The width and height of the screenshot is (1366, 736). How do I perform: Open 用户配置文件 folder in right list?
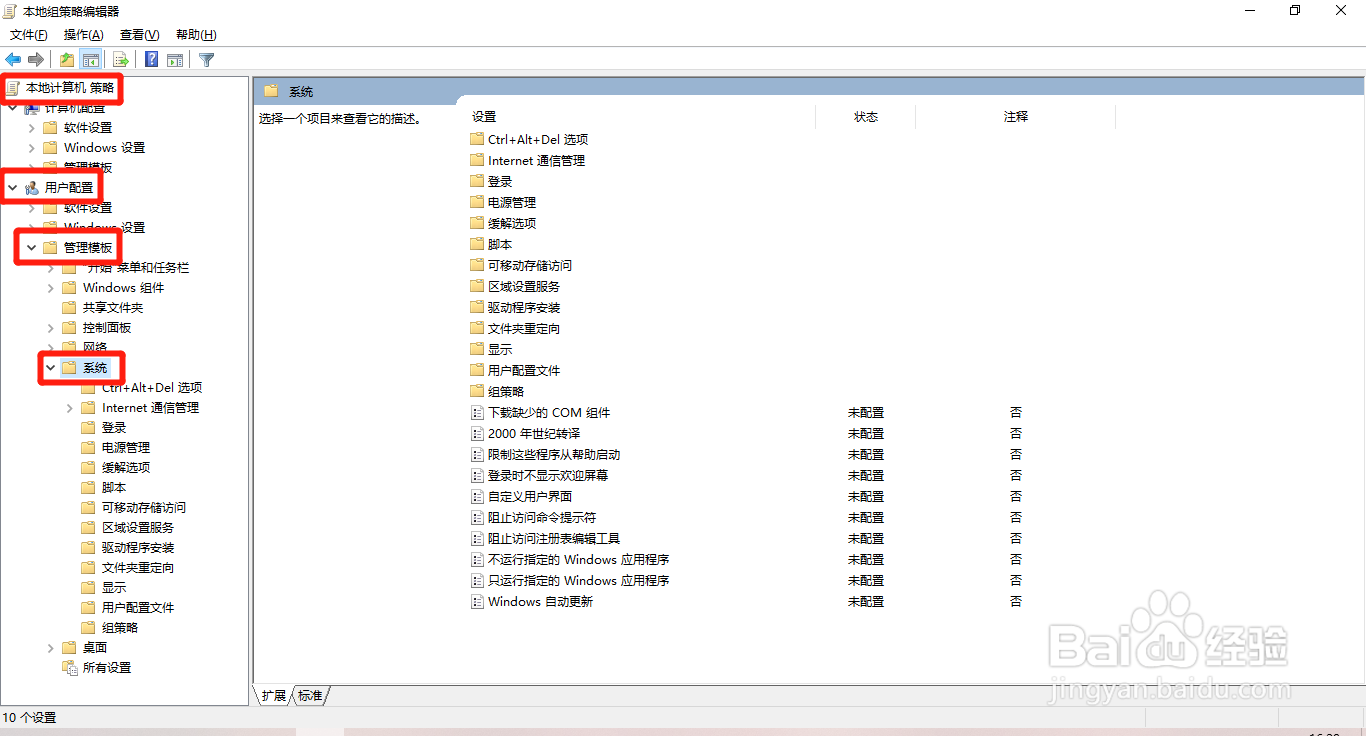click(x=524, y=370)
